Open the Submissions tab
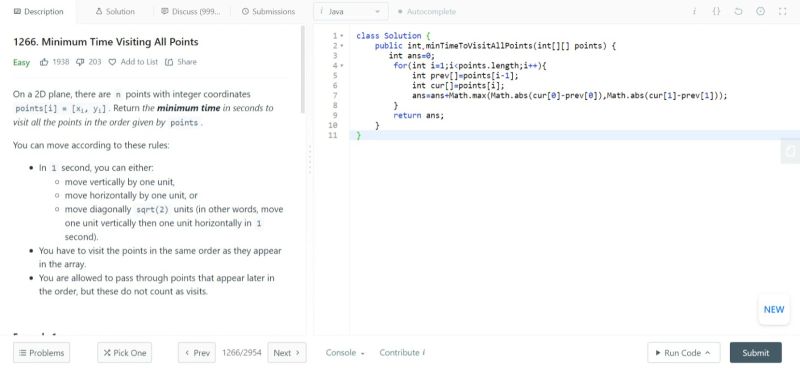 268,11
